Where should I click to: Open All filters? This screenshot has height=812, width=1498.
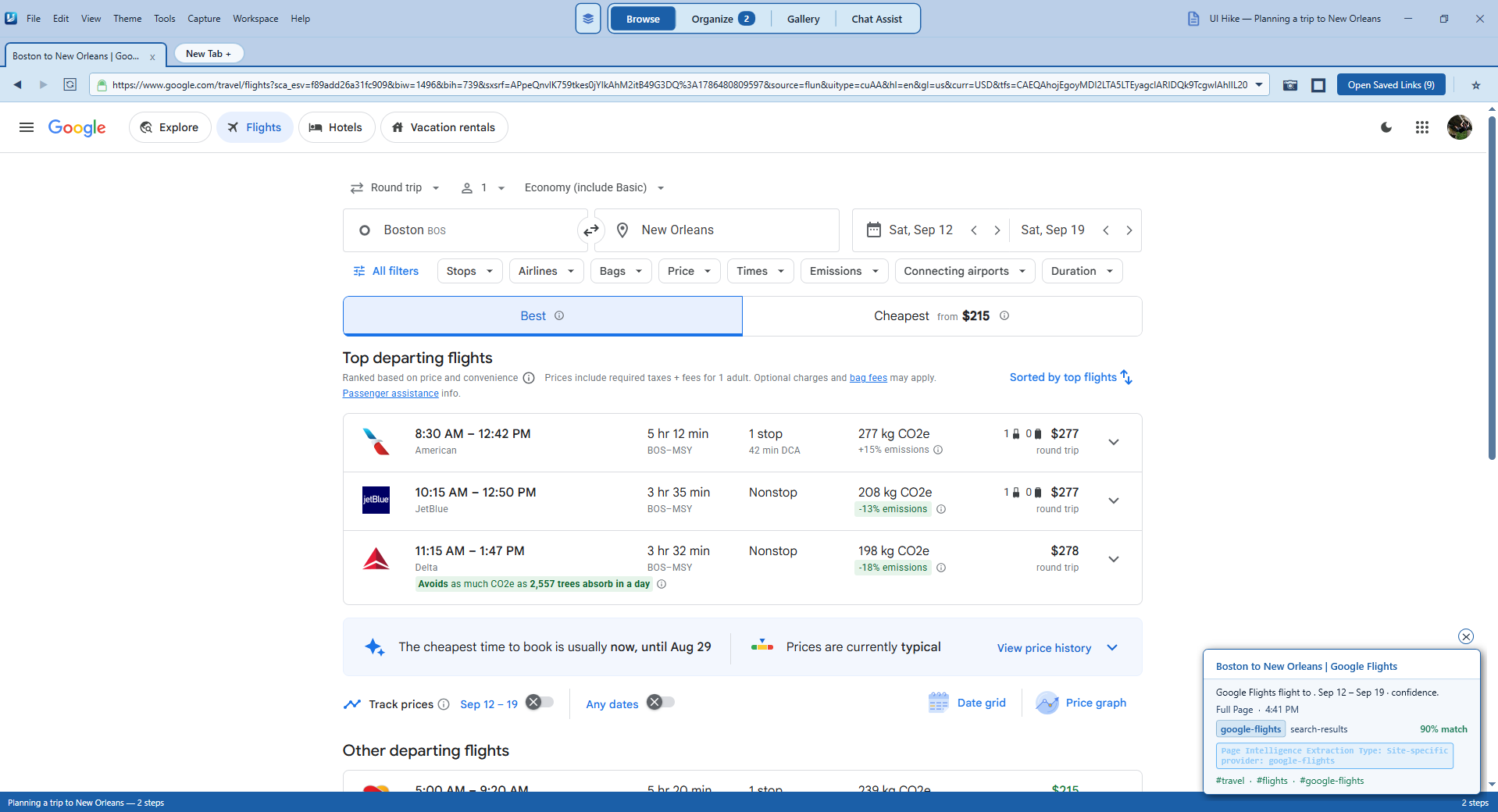pos(386,271)
